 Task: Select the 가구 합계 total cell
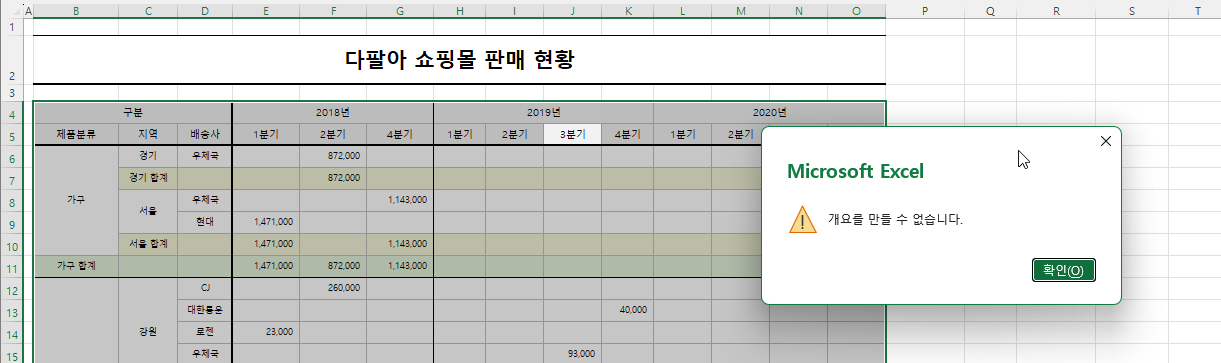point(76,266)
